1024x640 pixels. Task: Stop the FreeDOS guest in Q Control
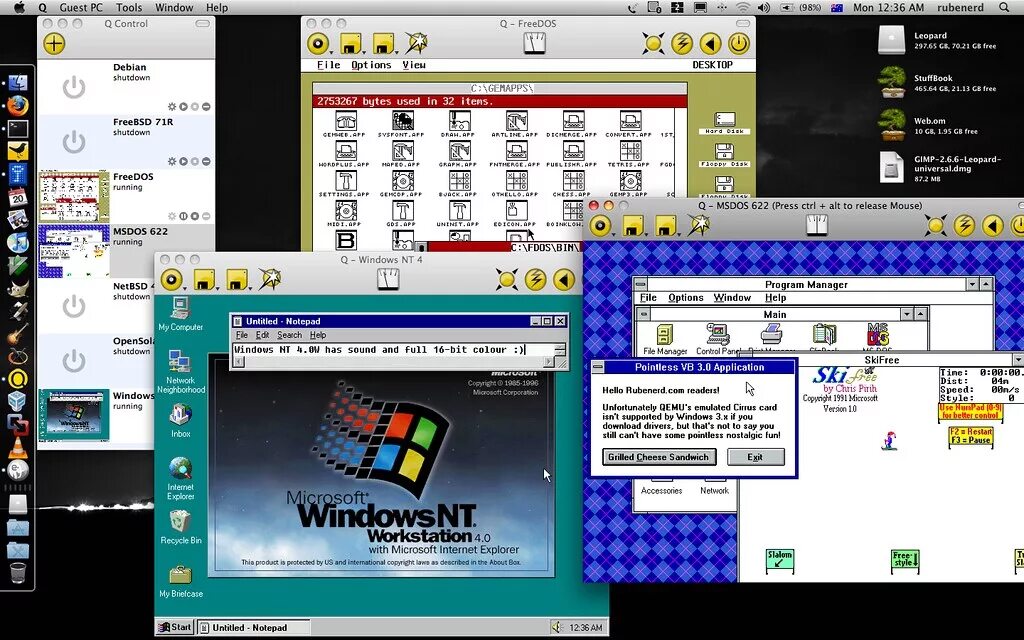pos(195,216)
